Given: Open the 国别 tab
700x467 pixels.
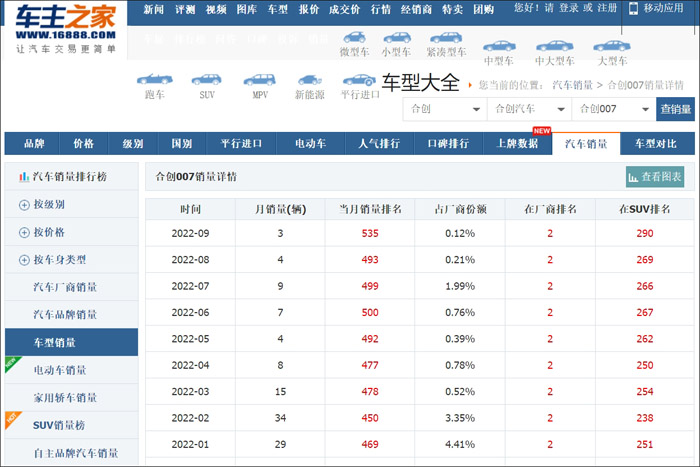Looking at the screenshot, I should [x=182, y=144].
